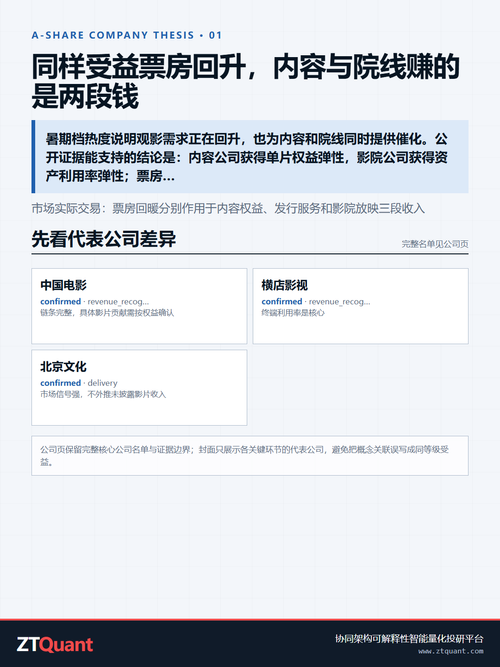Click the truncated revenue_recog label in 中国电影 card
500x667 pixels.
(118, 302)
